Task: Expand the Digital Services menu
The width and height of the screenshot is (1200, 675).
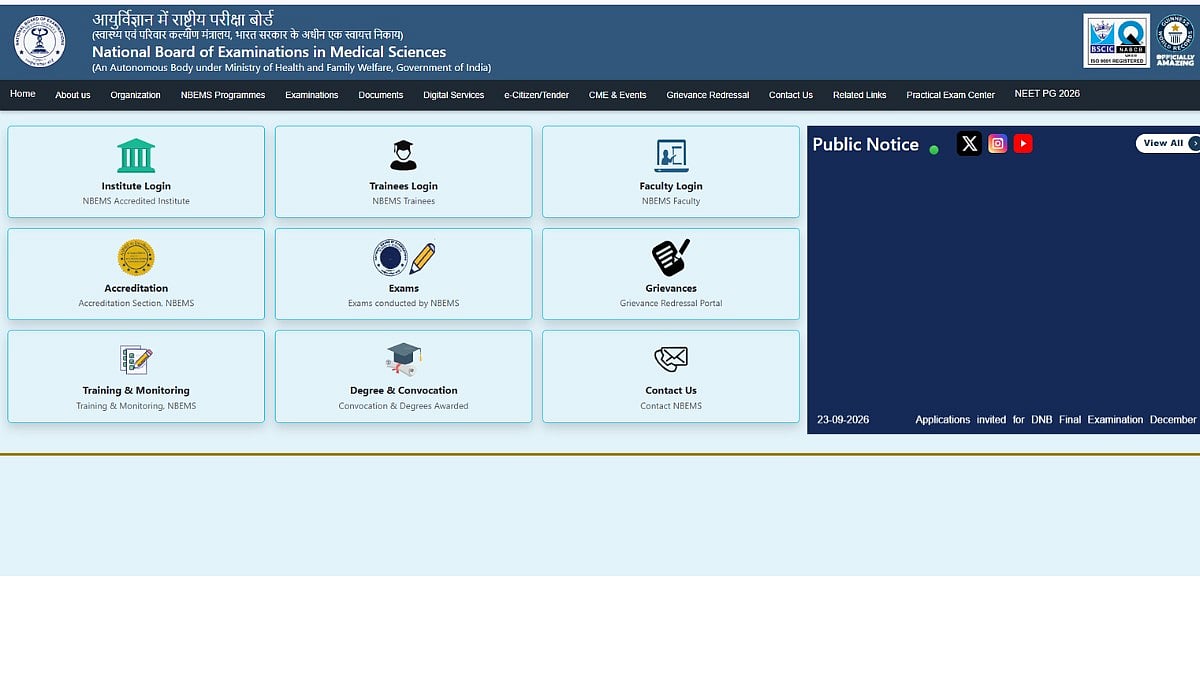Action: [x=454, y=95]
